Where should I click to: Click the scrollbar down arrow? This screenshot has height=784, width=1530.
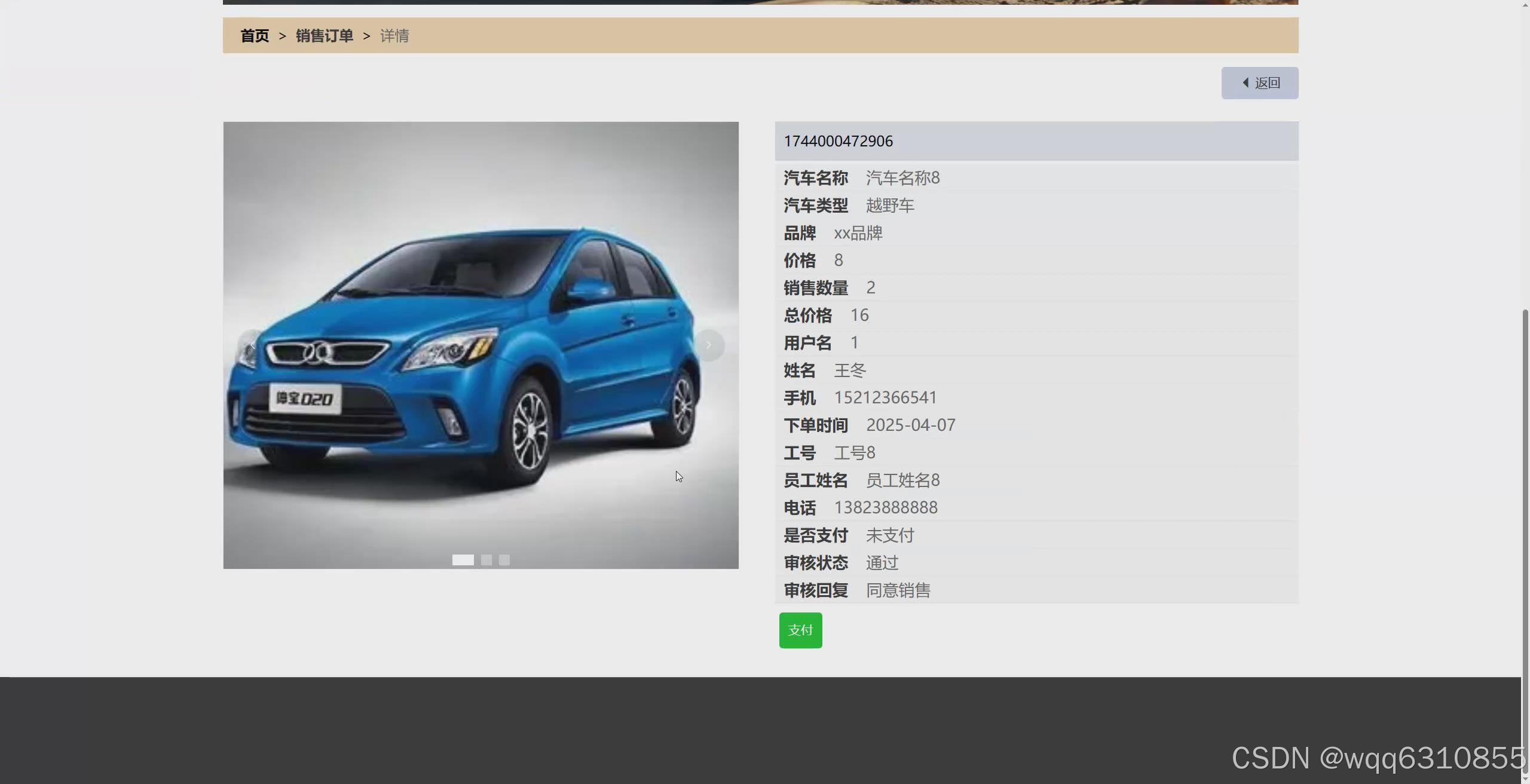pyautogui.click(x=1525, y=779)
